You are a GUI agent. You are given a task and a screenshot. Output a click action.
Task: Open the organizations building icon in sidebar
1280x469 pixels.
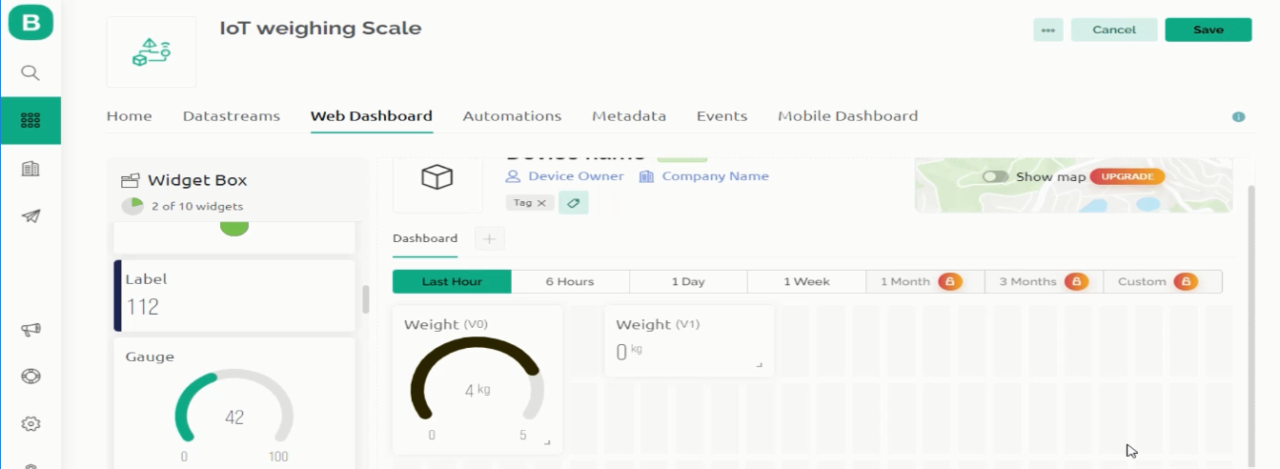point(30,169)
